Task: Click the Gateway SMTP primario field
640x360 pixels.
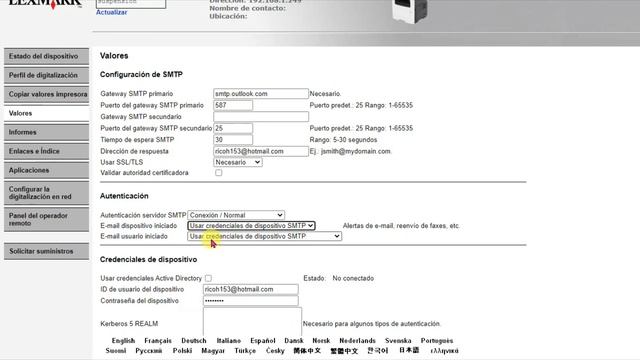Action: click(x=261, y=93)
